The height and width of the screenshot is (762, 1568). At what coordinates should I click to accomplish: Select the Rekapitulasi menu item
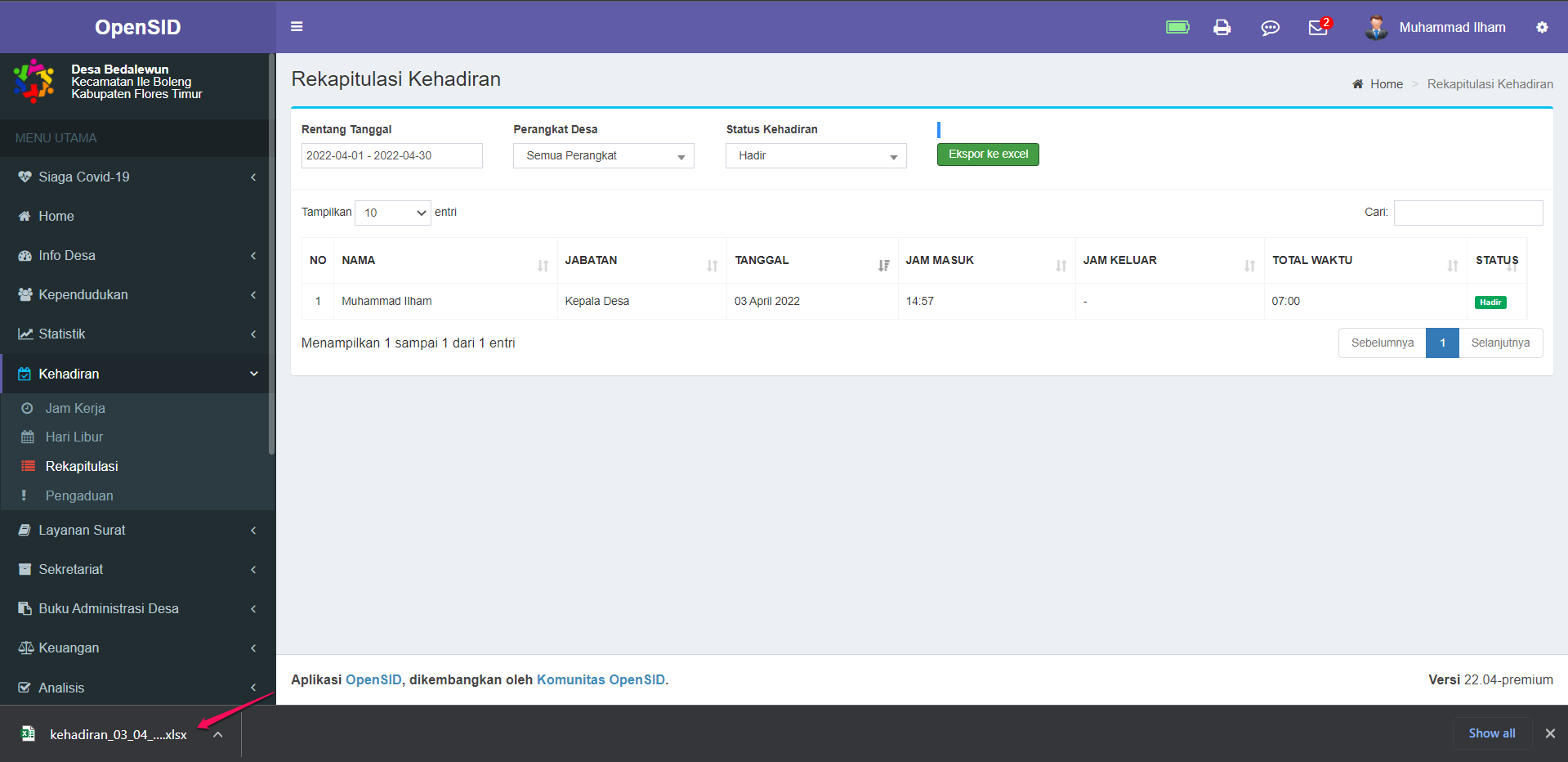[82, 466]
